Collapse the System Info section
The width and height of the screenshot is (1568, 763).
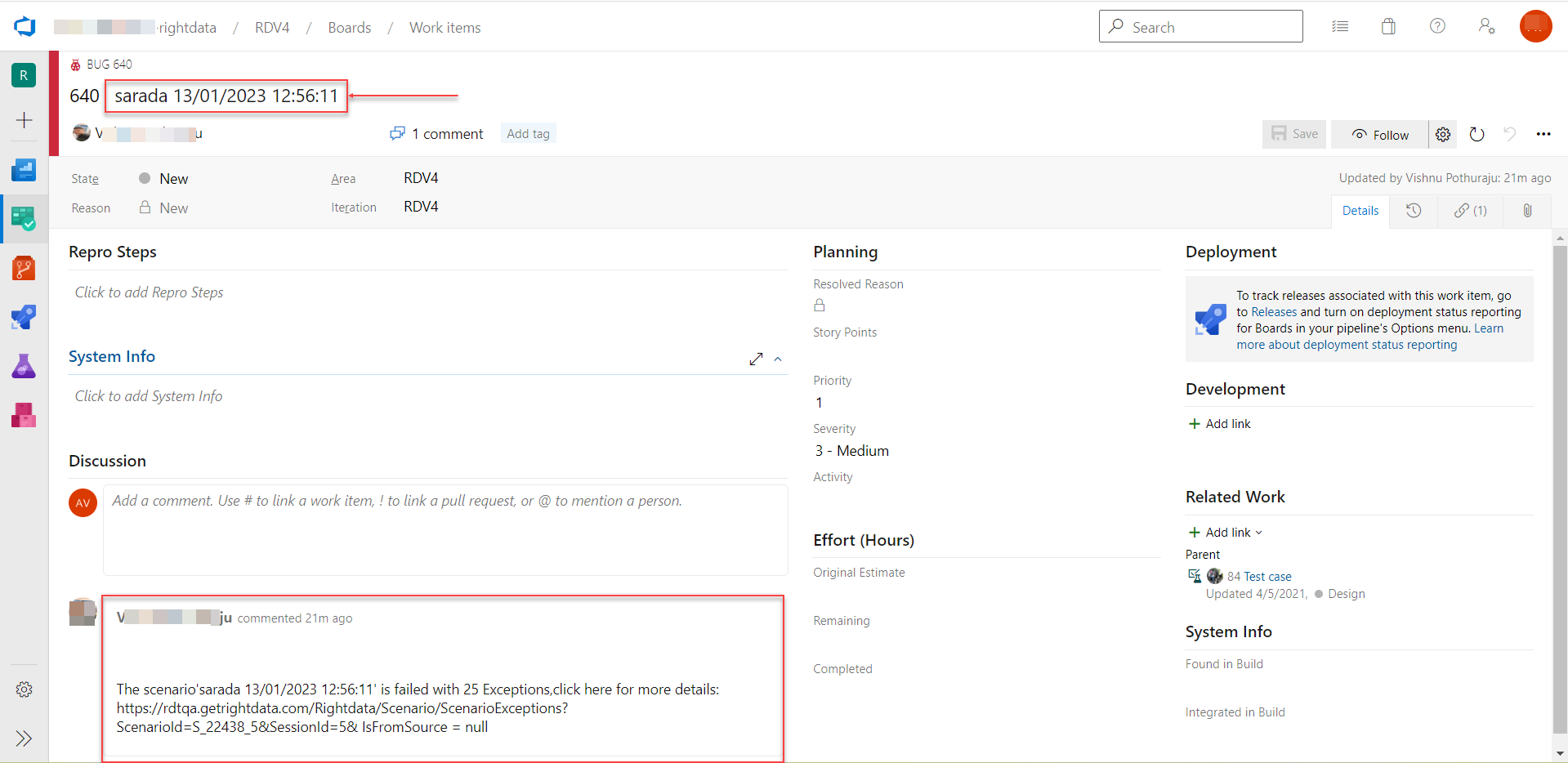pyautogui.click(x=778, y=359)
